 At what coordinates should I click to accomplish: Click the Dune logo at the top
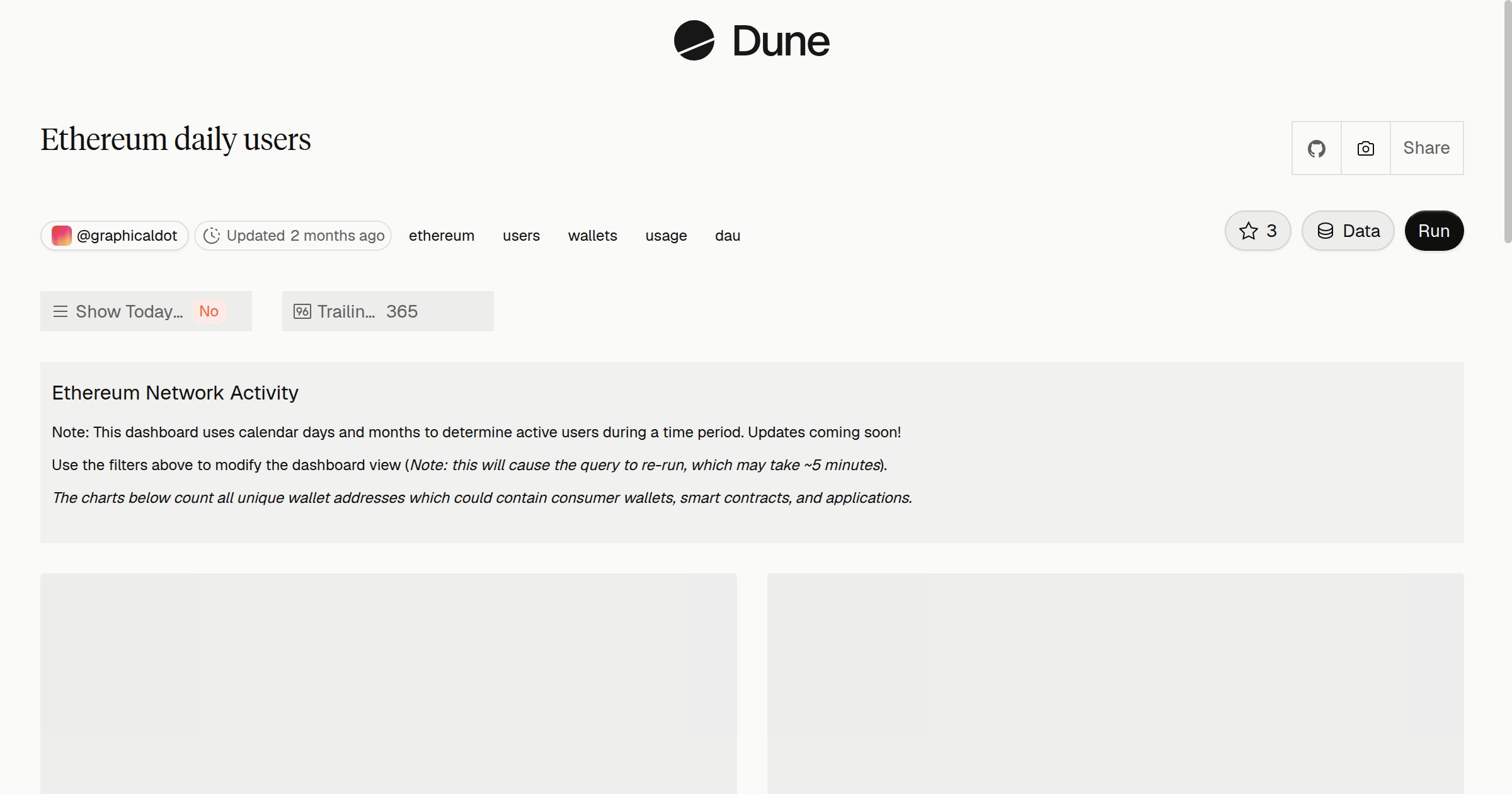point(752,40)
